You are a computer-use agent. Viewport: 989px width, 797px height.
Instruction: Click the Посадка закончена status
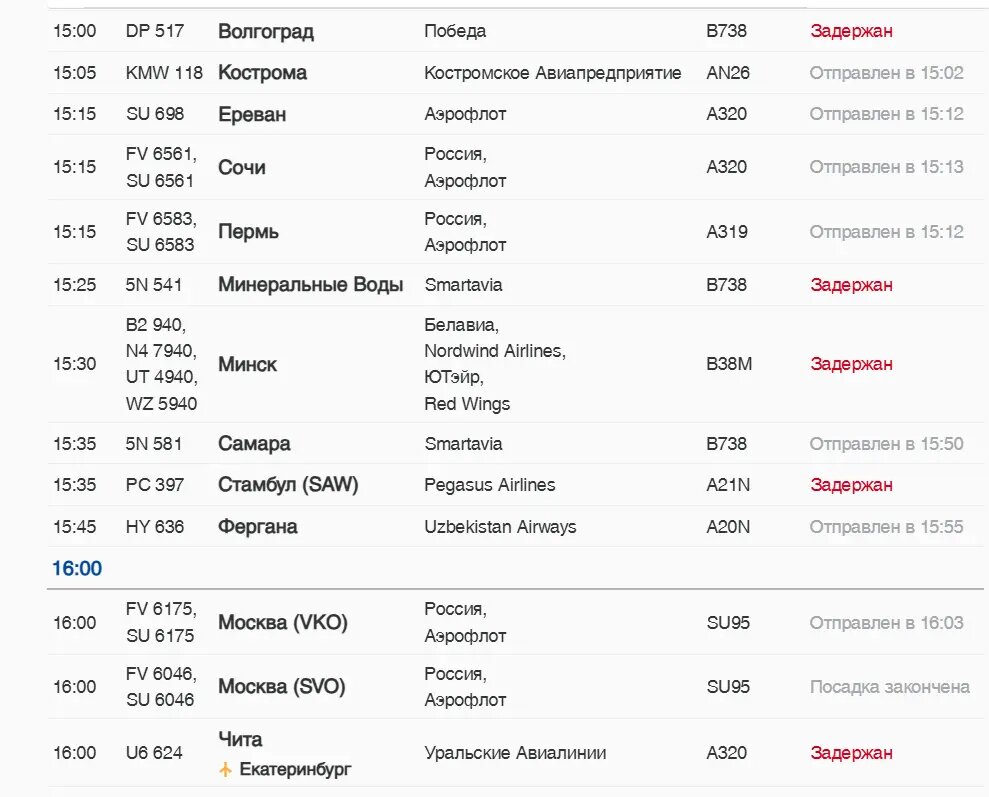[889, 687]
